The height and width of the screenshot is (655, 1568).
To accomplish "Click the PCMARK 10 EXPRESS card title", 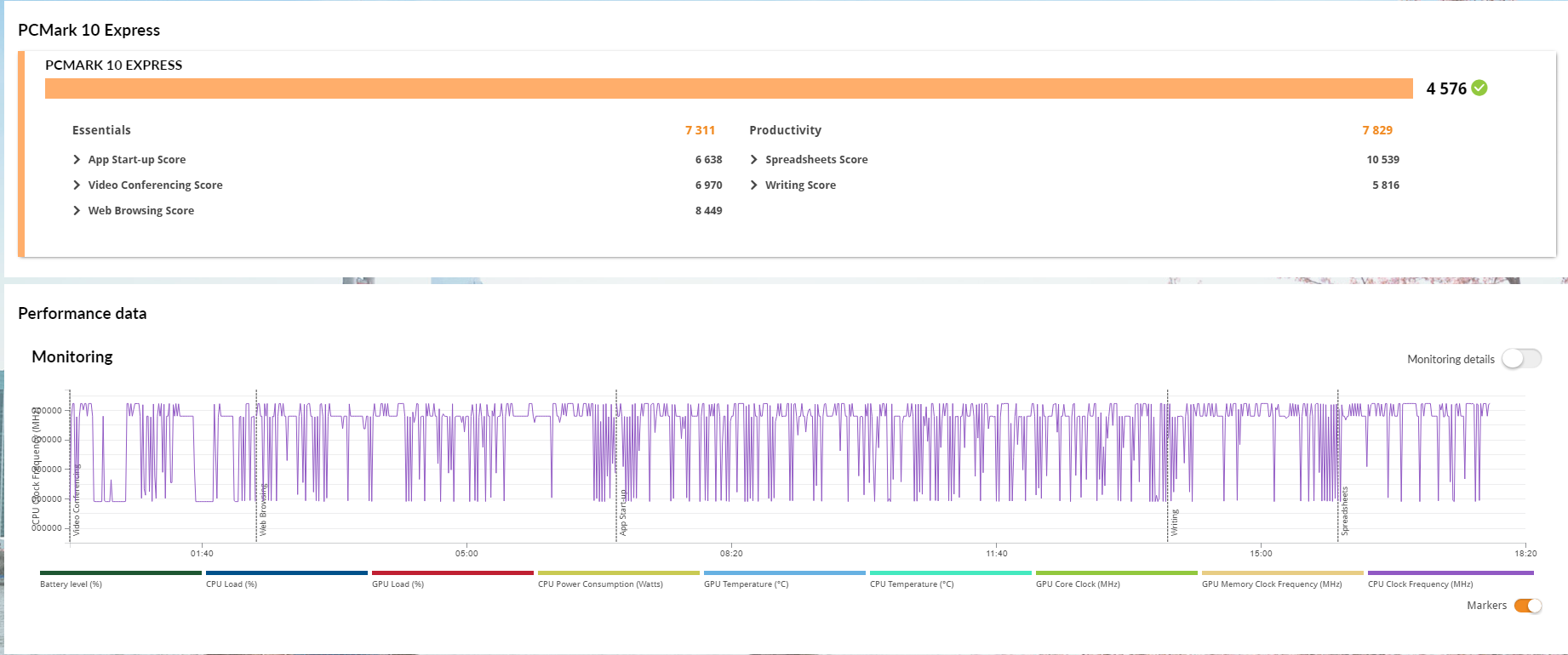I will coord(113,65).
